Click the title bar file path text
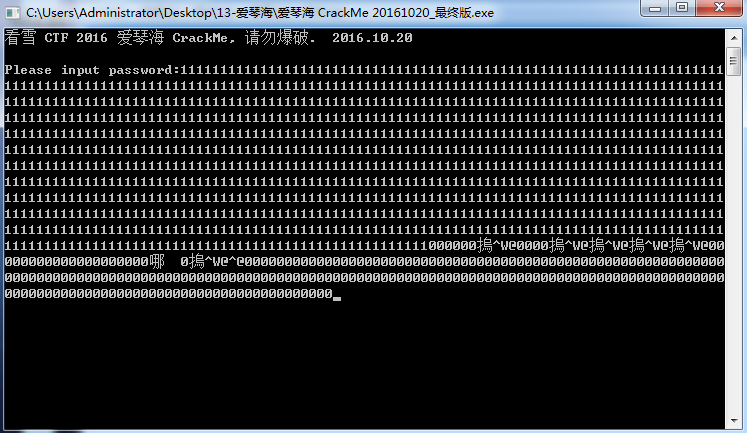Image resolution: width=747 pixels, height=433 pixels. [260, 13]
